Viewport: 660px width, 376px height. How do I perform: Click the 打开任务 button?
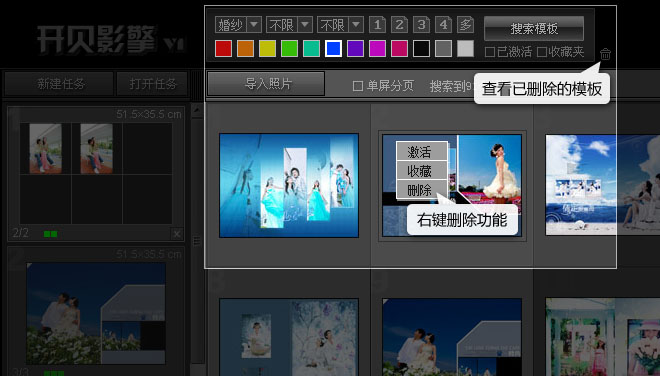[152, 84]
